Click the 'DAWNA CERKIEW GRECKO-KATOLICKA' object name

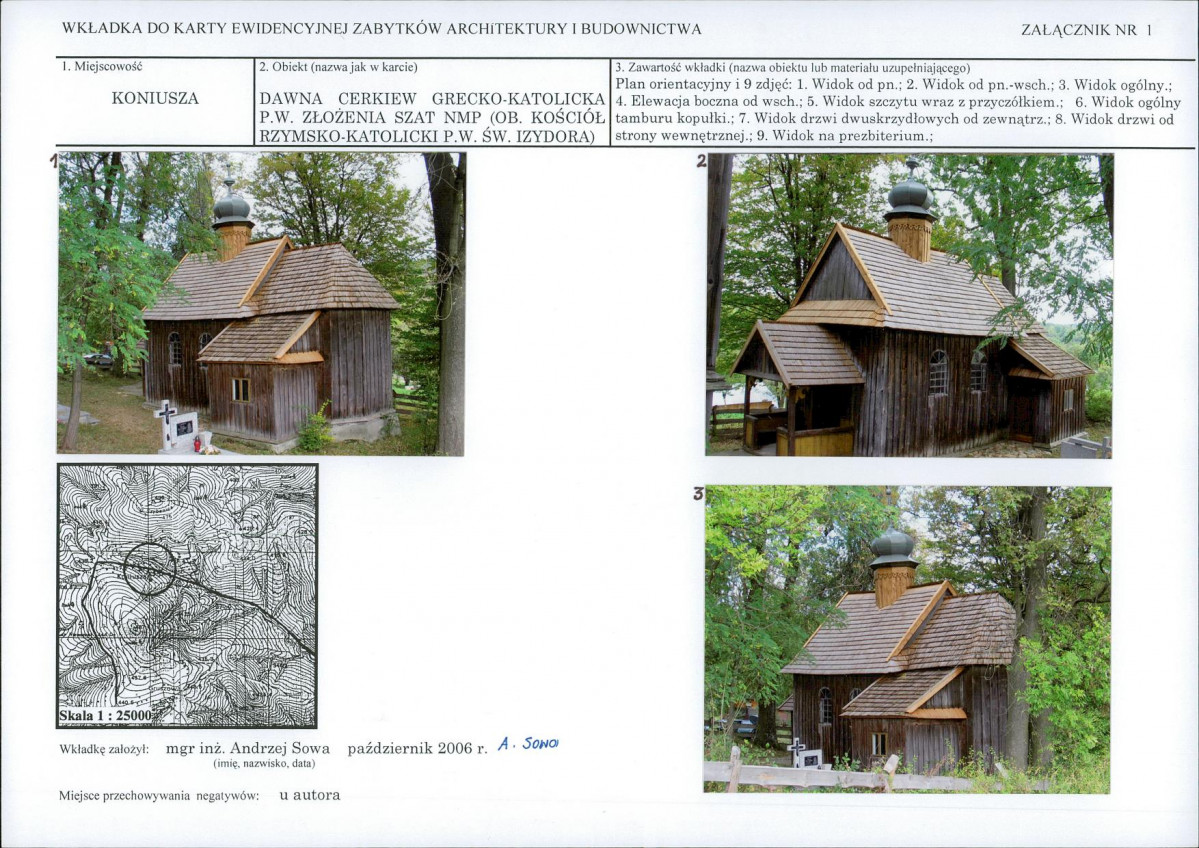click(432, 99)
